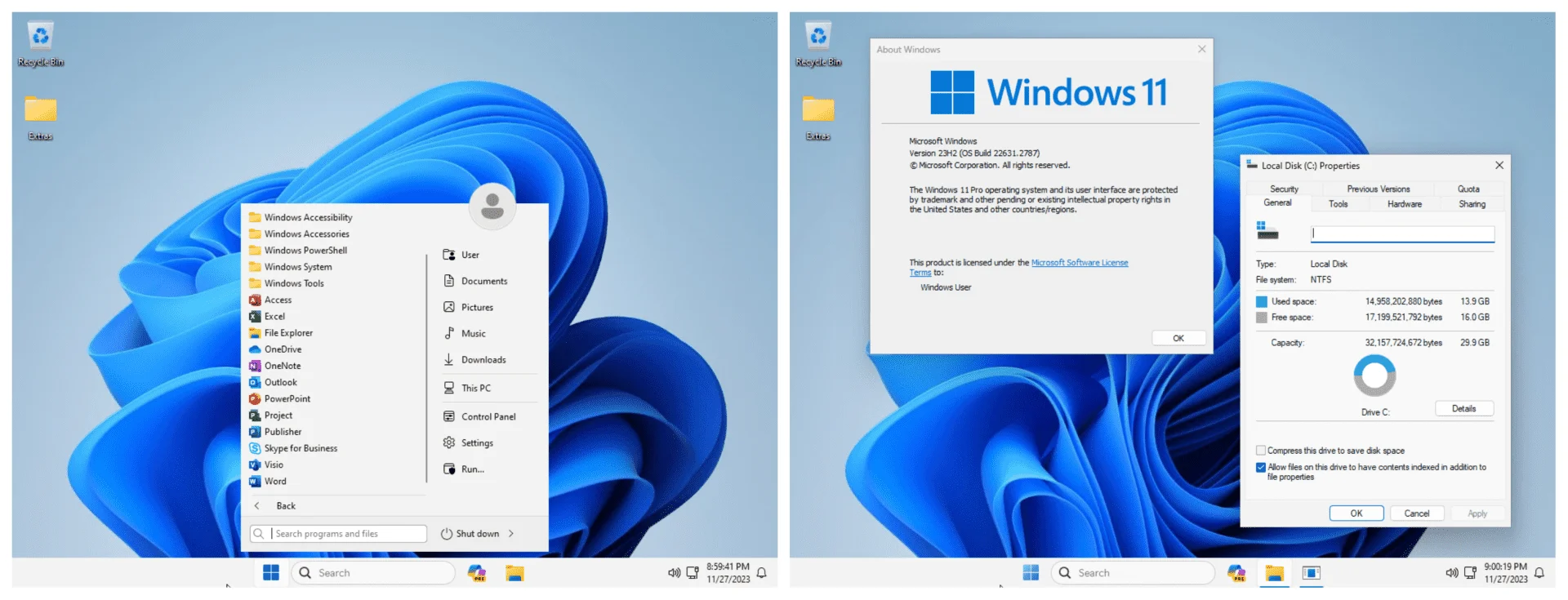Open Documents from the Start menu

(x=475, y=281)
